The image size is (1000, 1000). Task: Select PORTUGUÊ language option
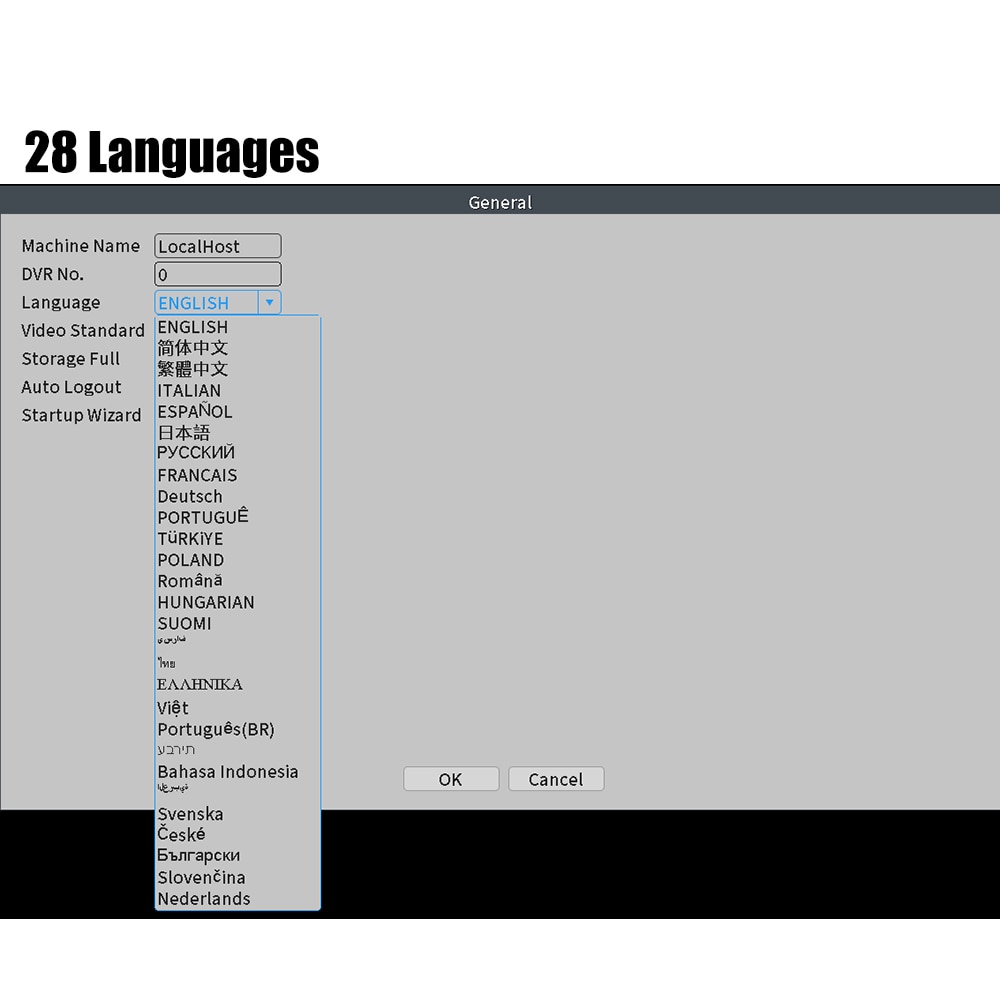coord(237,517)
